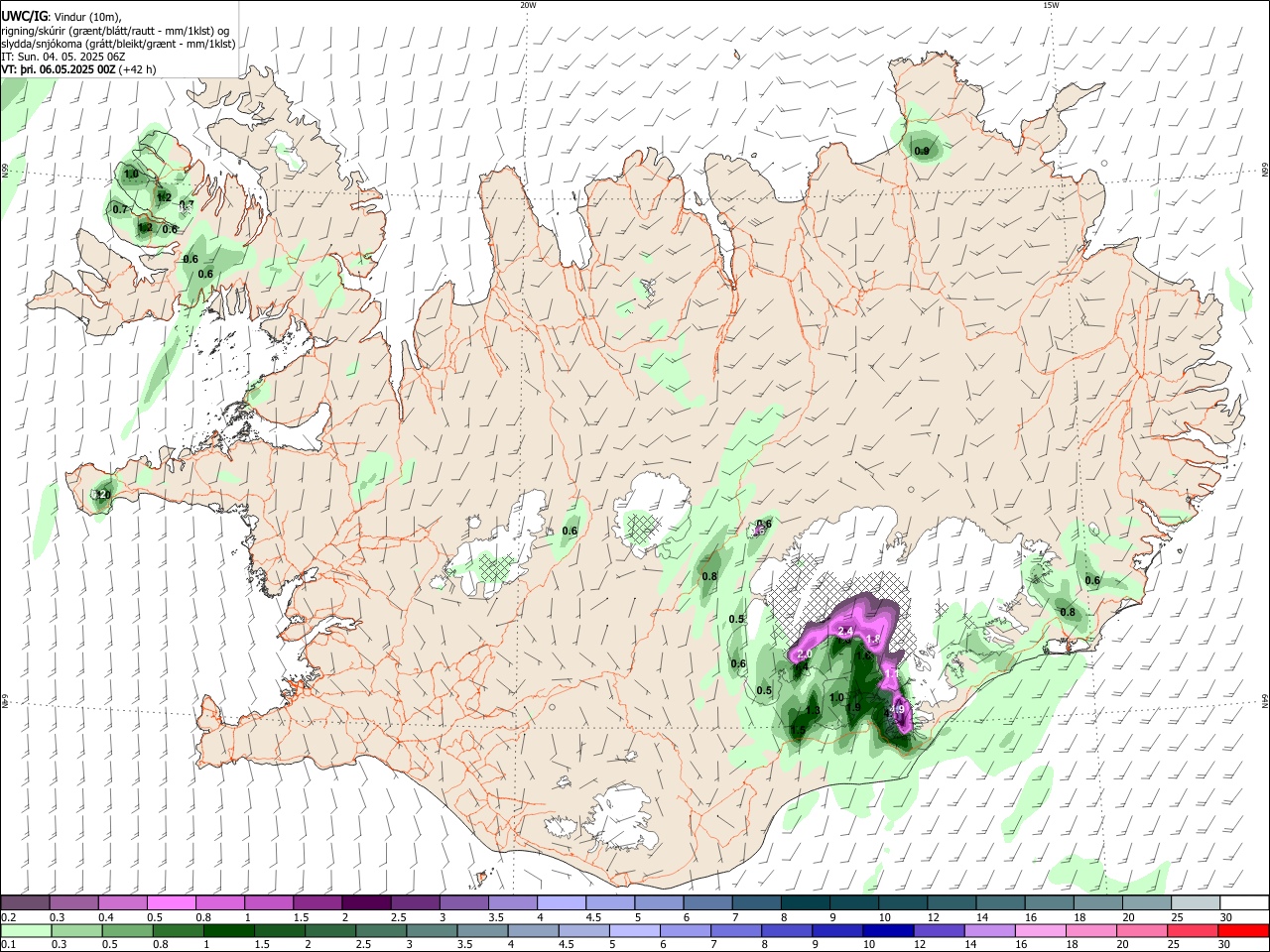The width and height of the screenshot is (1270, 952).
Task: Click the palest green 0.1 swatch in lower legend row
Action: pos(26,931)
